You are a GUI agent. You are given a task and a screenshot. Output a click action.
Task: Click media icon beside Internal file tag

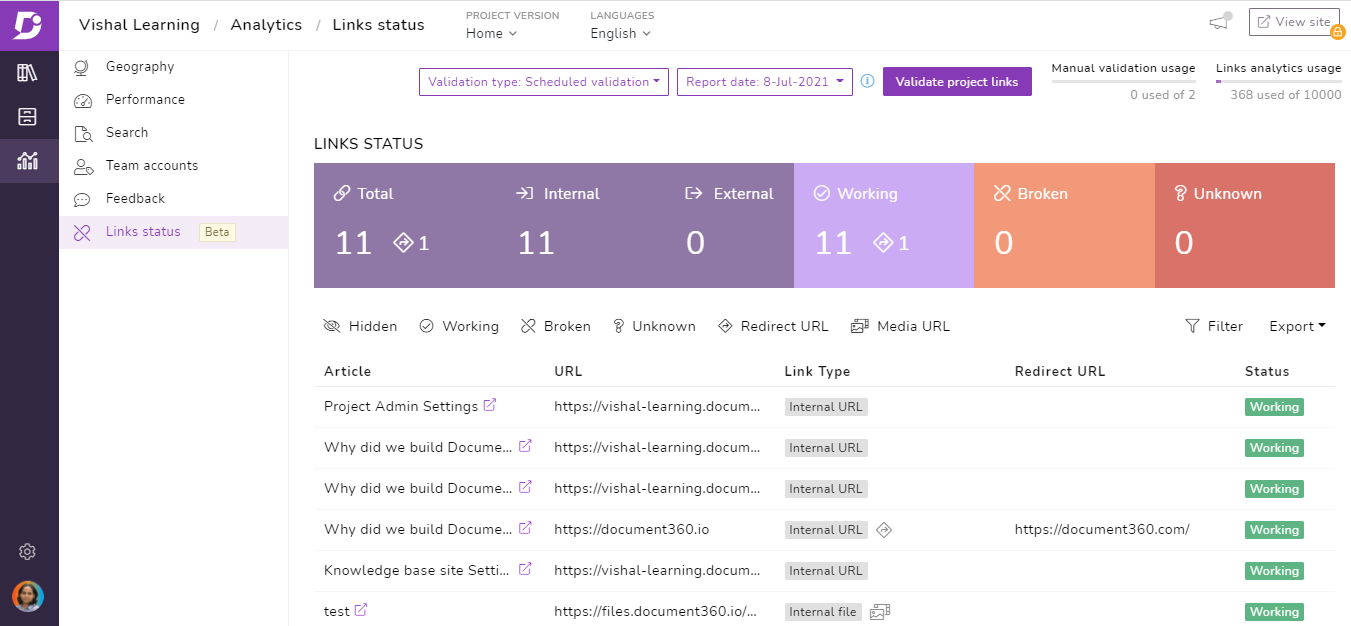[879, 612]
